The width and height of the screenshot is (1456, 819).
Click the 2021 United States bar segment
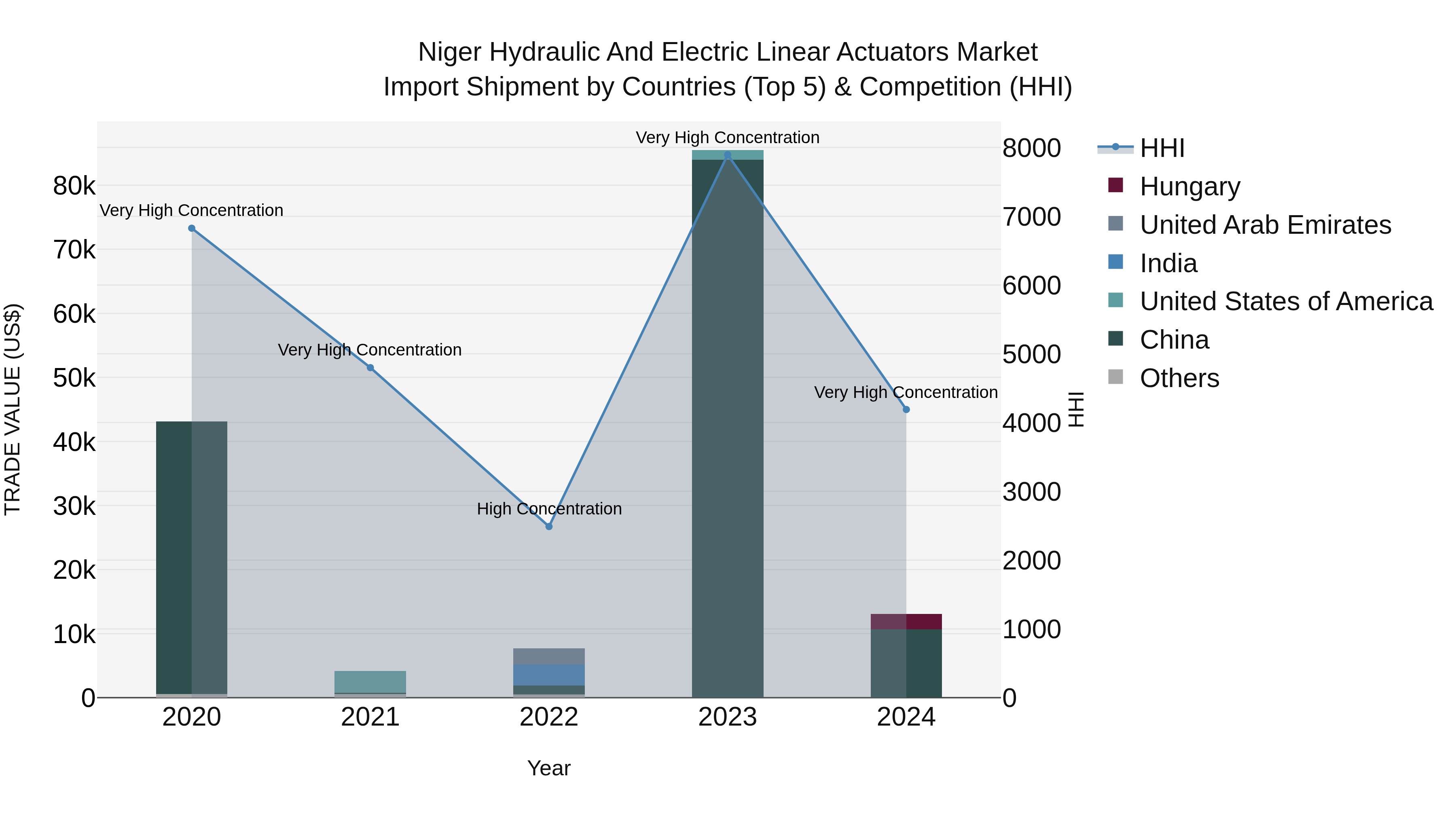point(370,681)
